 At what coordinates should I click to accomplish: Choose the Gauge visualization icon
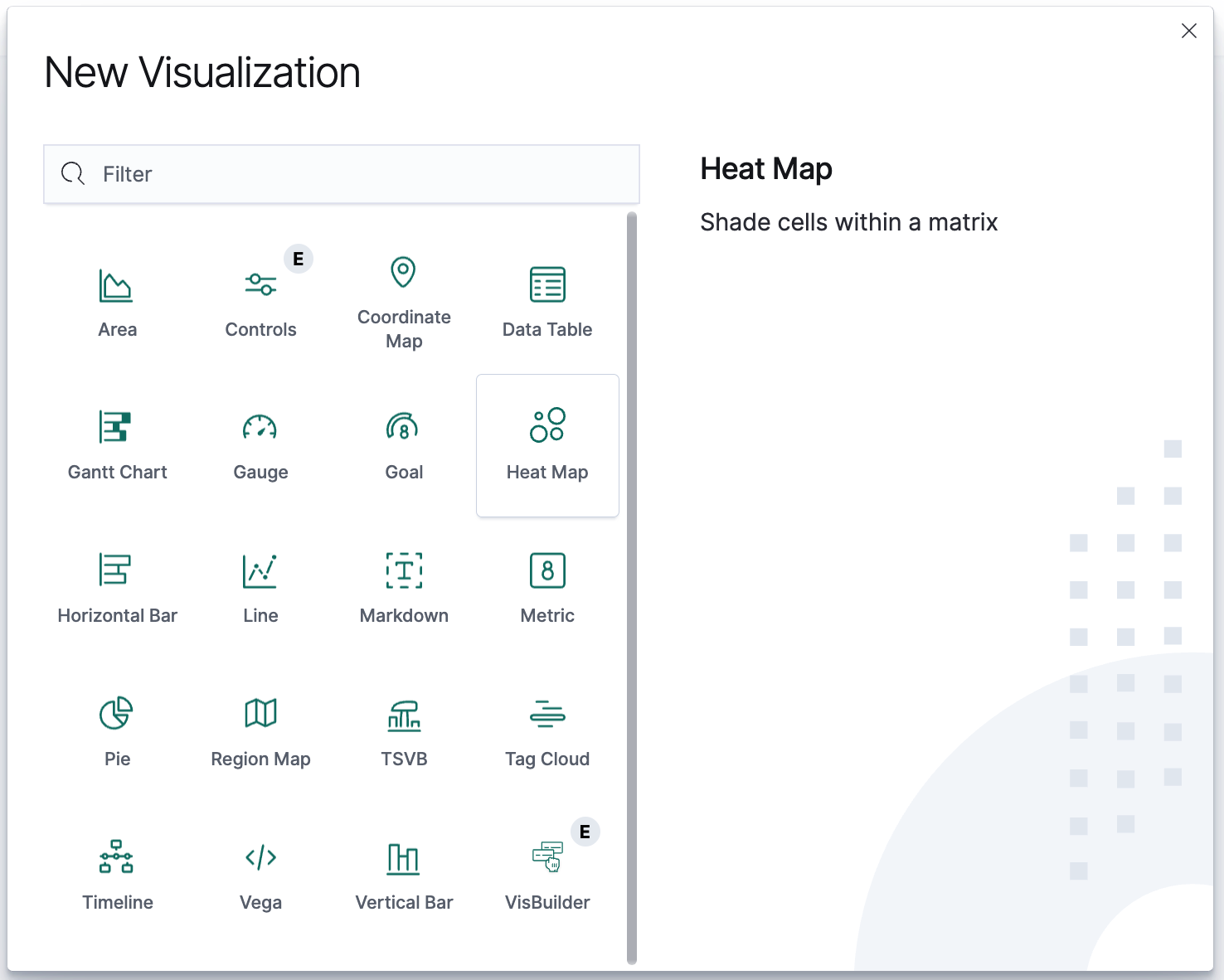[260, 428]
